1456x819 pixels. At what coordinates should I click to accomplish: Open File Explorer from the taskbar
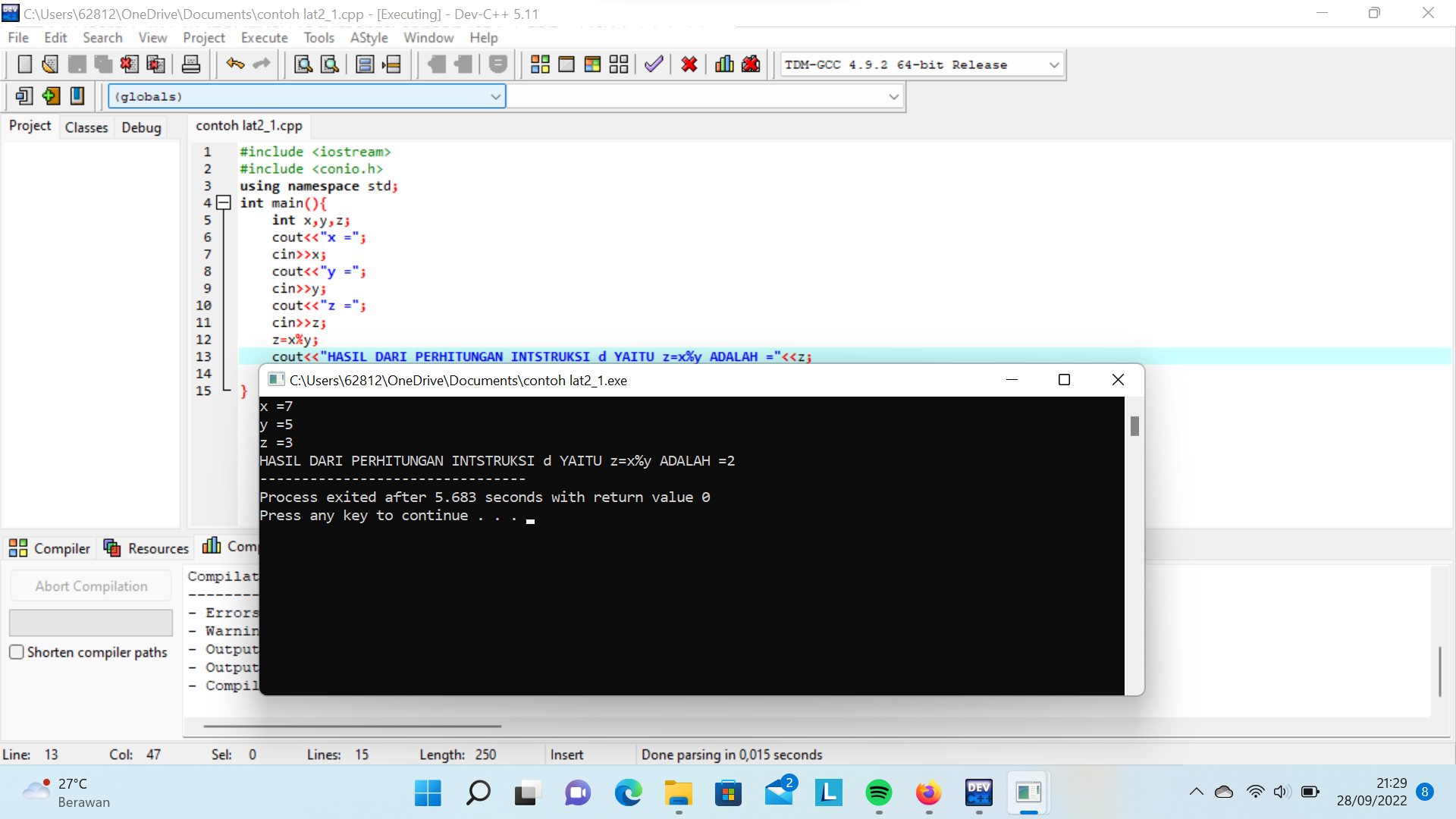click(679, 793)
